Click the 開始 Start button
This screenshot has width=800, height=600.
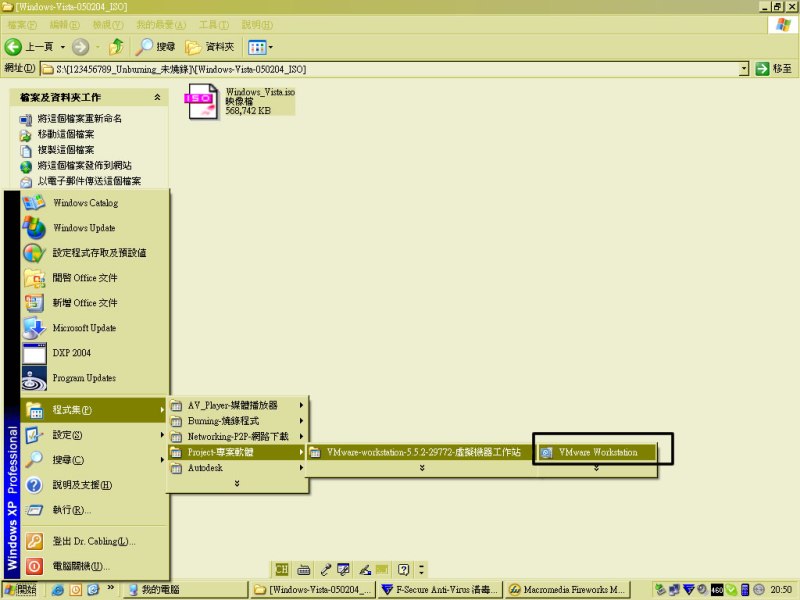20,589
